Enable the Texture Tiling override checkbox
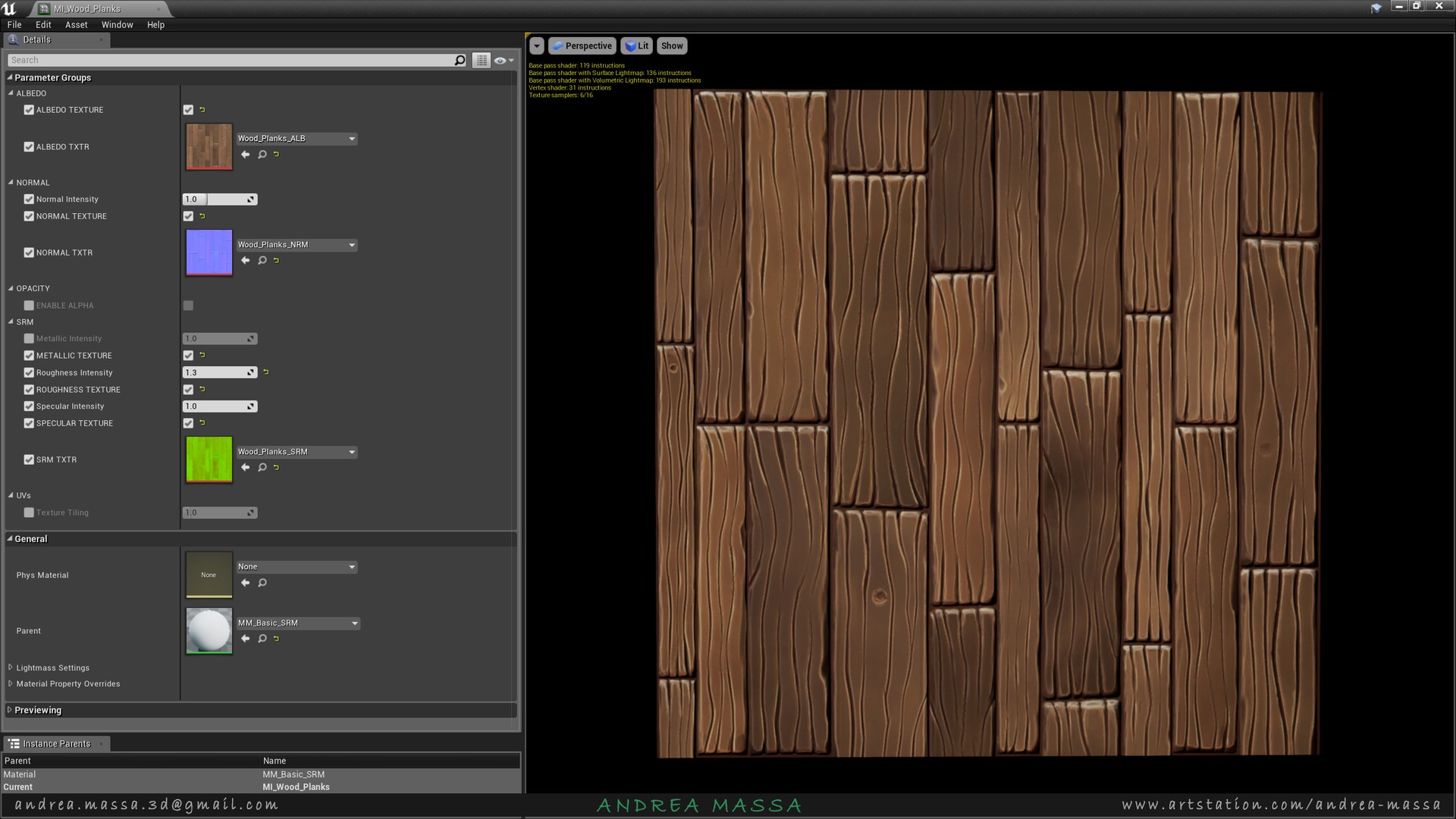This screenshot has width=1456, height=819. (29, 513)
